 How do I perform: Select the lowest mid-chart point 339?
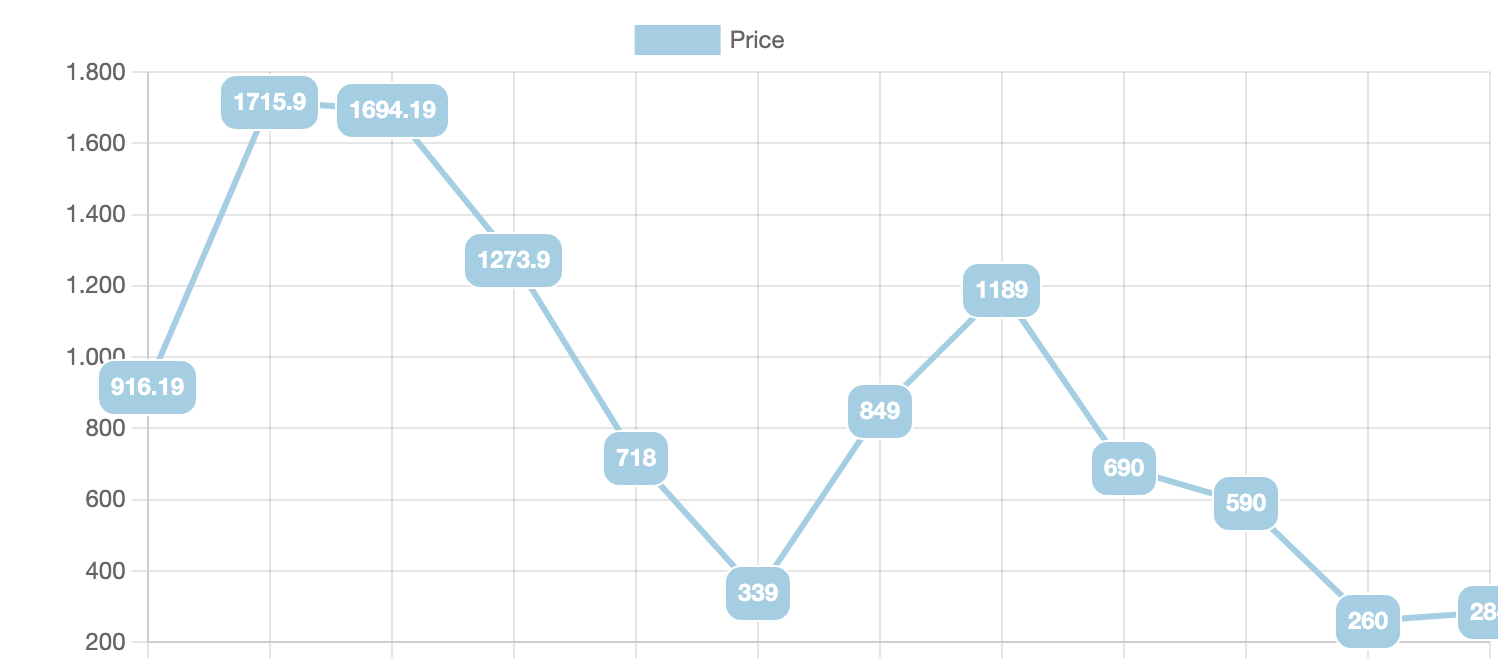point(758,593)
